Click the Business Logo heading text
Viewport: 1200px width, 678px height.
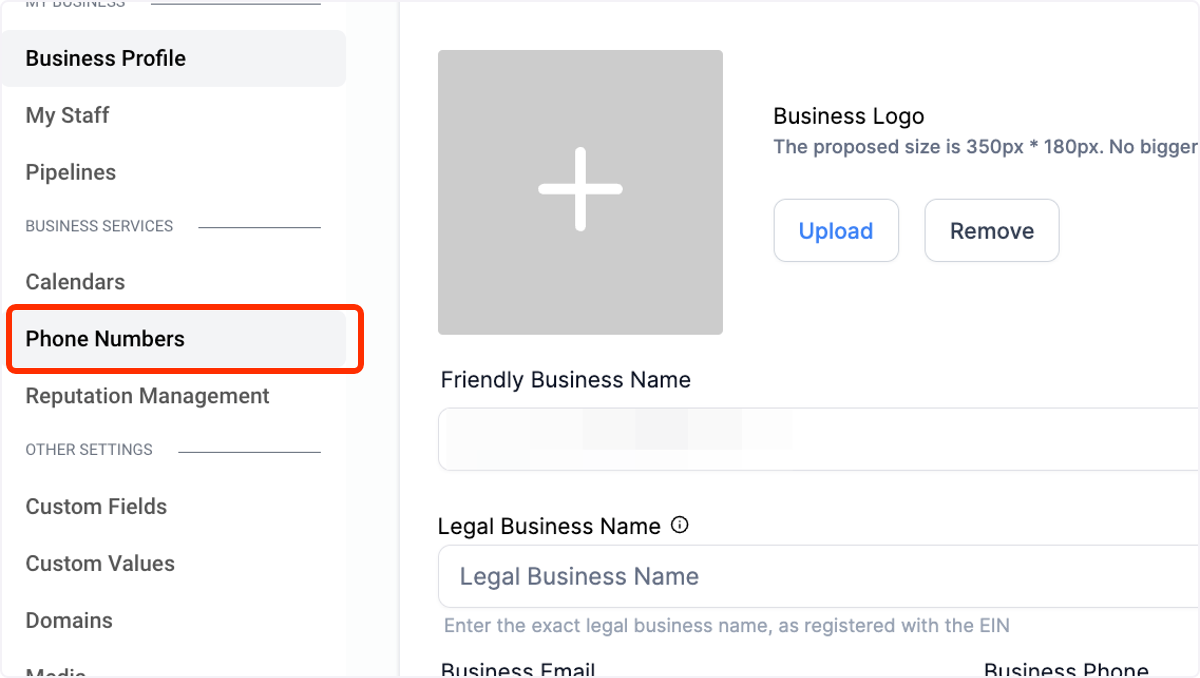click(849, 116)
